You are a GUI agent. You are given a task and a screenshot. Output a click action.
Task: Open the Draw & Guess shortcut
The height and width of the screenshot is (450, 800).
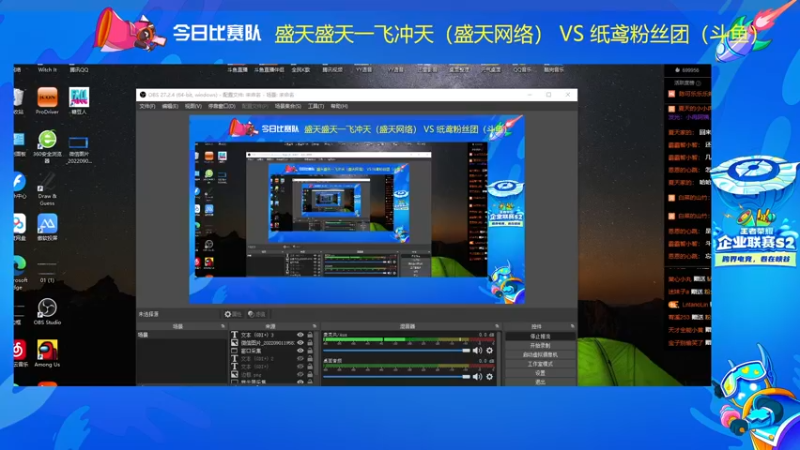tap(47, 189)
